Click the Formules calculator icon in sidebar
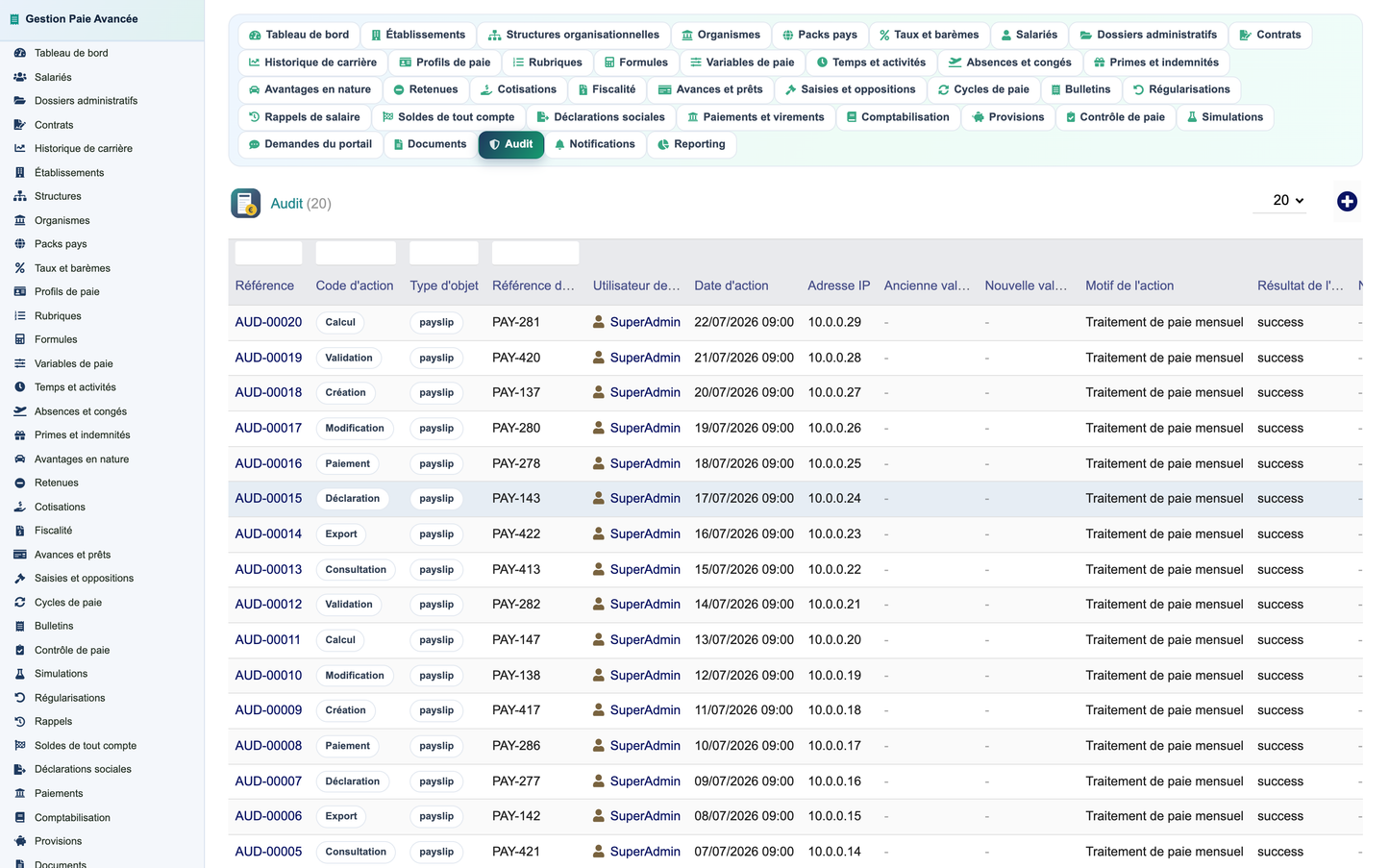The image size is (1389, 868). tap(20, 339)
